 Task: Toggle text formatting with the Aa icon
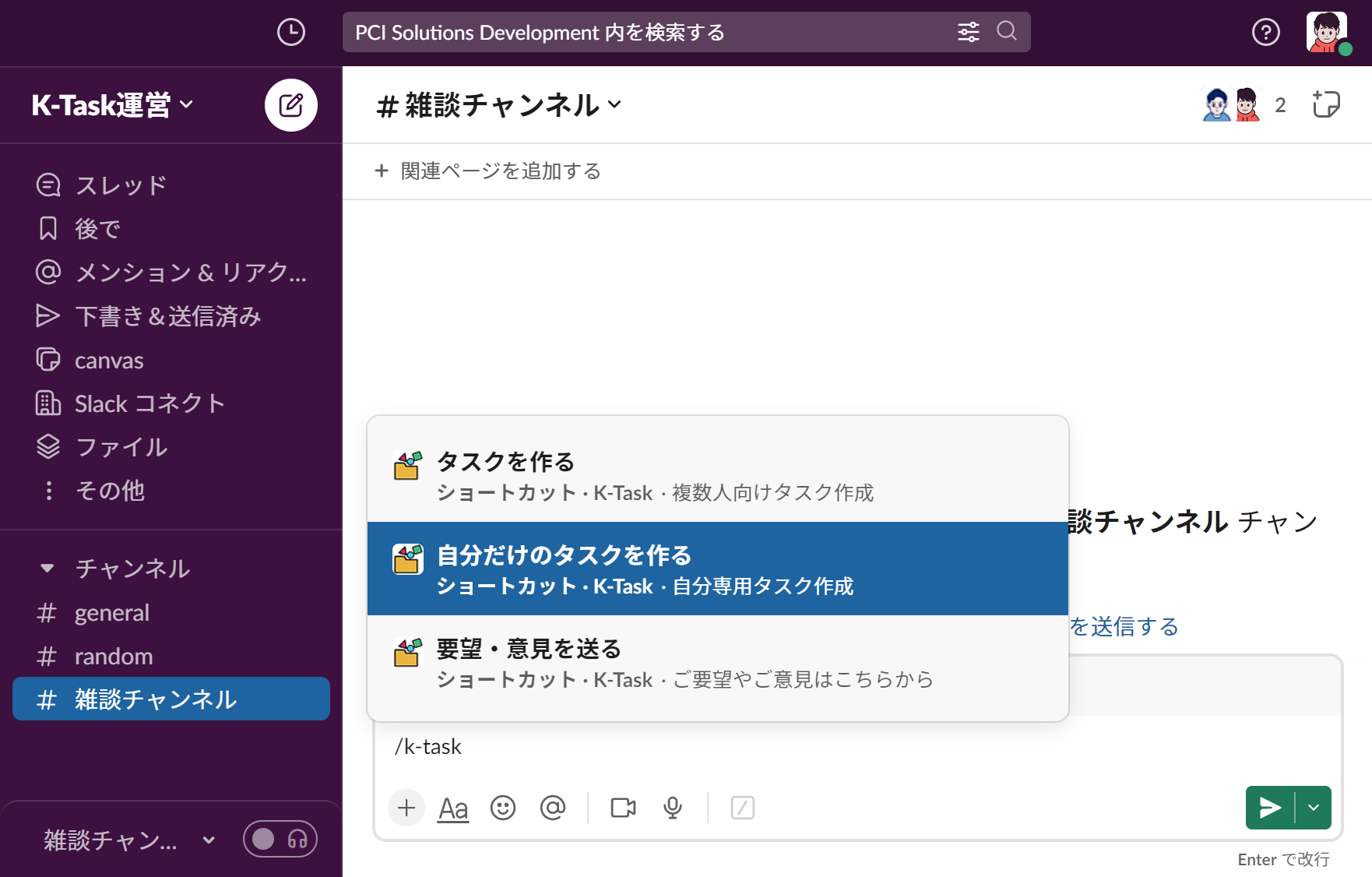(x=452, y=808)
